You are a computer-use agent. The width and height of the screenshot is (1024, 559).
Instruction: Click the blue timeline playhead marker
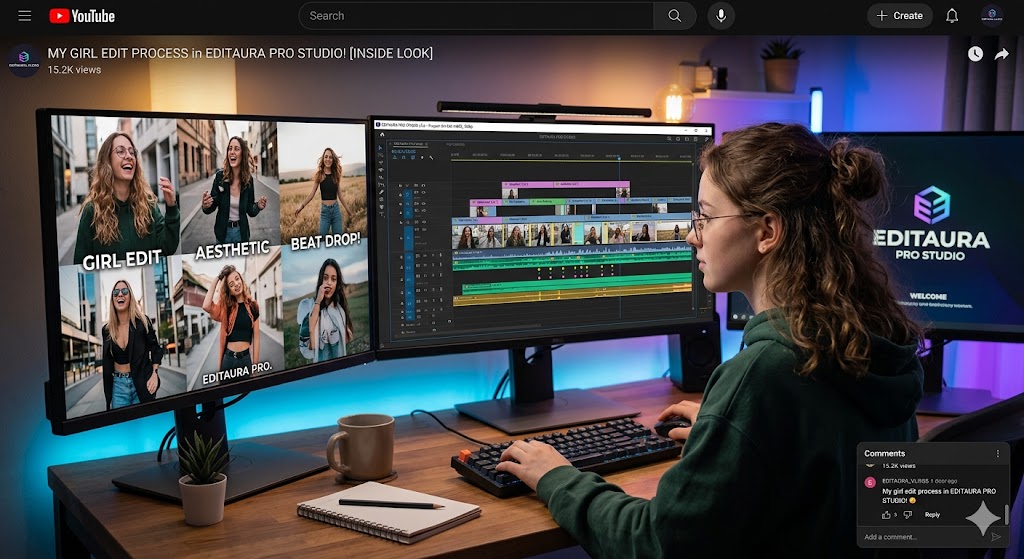coord(618,157)
